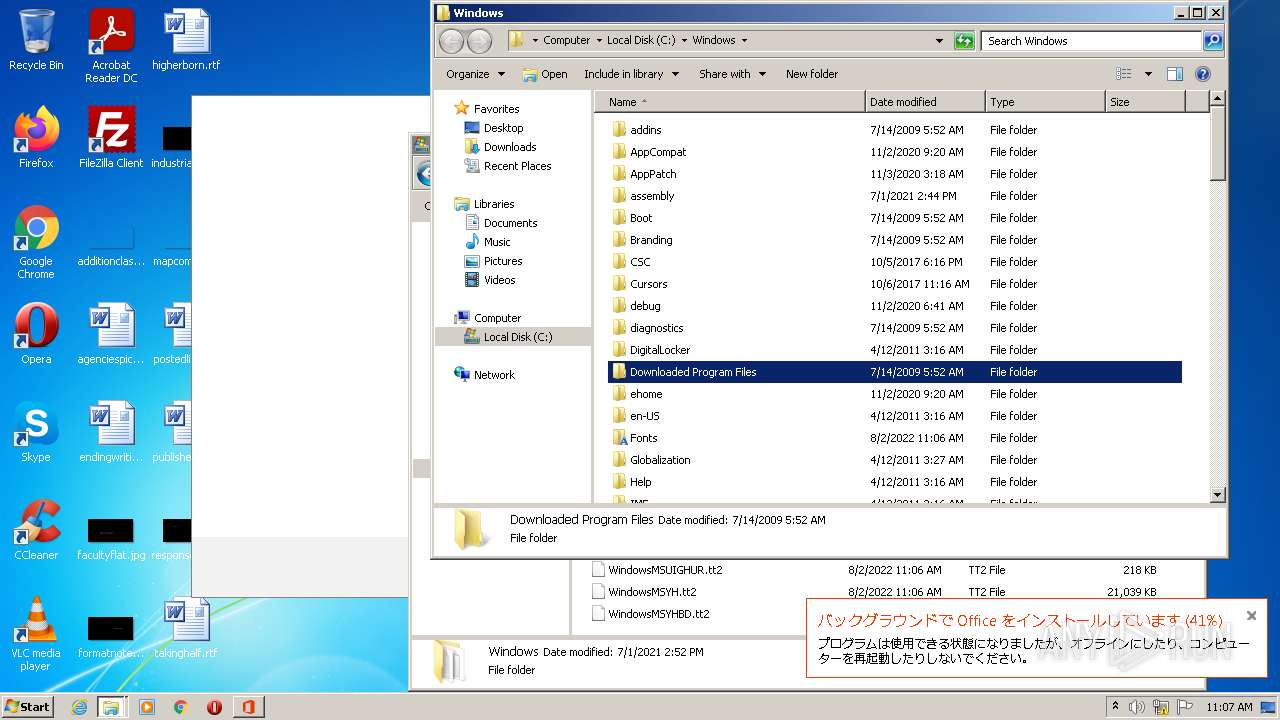
Task: Sort by Type column header
Action: coord(1045,102)
